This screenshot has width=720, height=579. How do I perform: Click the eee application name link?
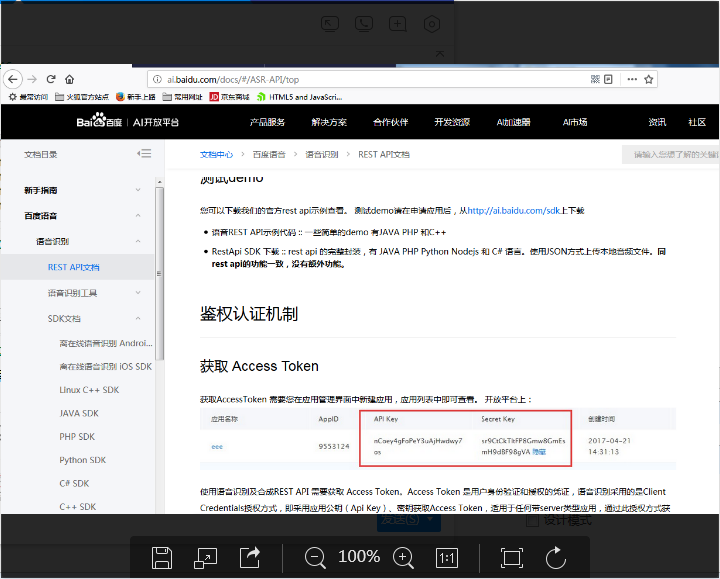coord(217,446)
